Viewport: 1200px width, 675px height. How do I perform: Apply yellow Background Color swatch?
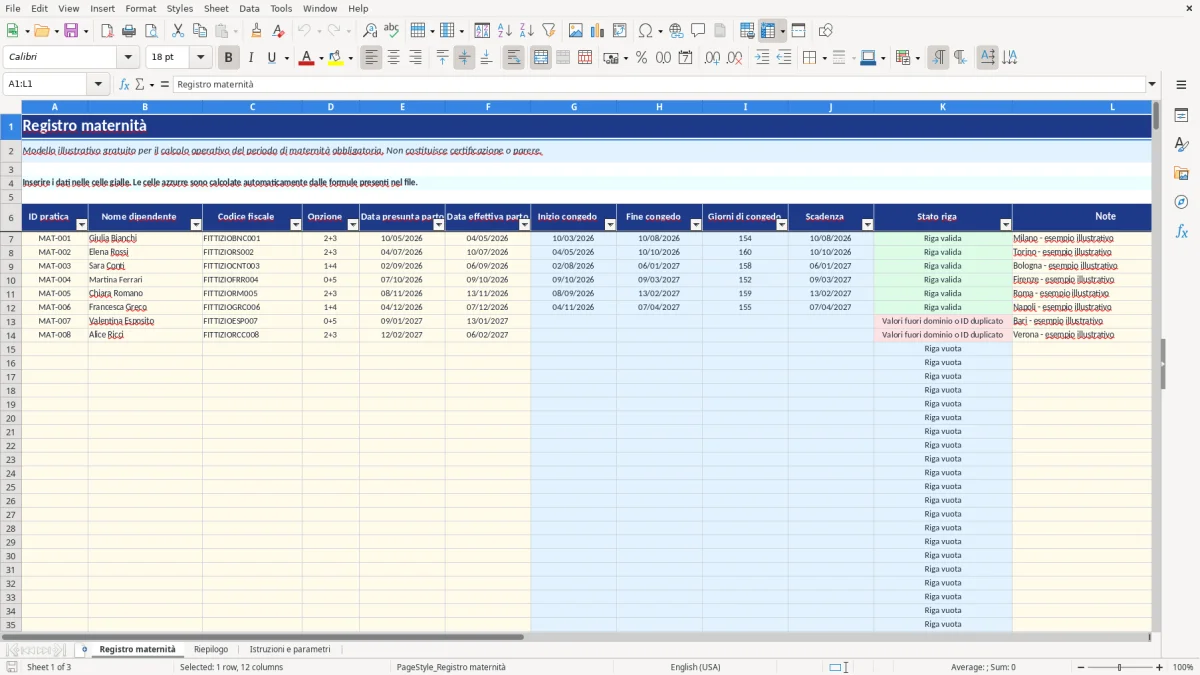tap(336, 58)
